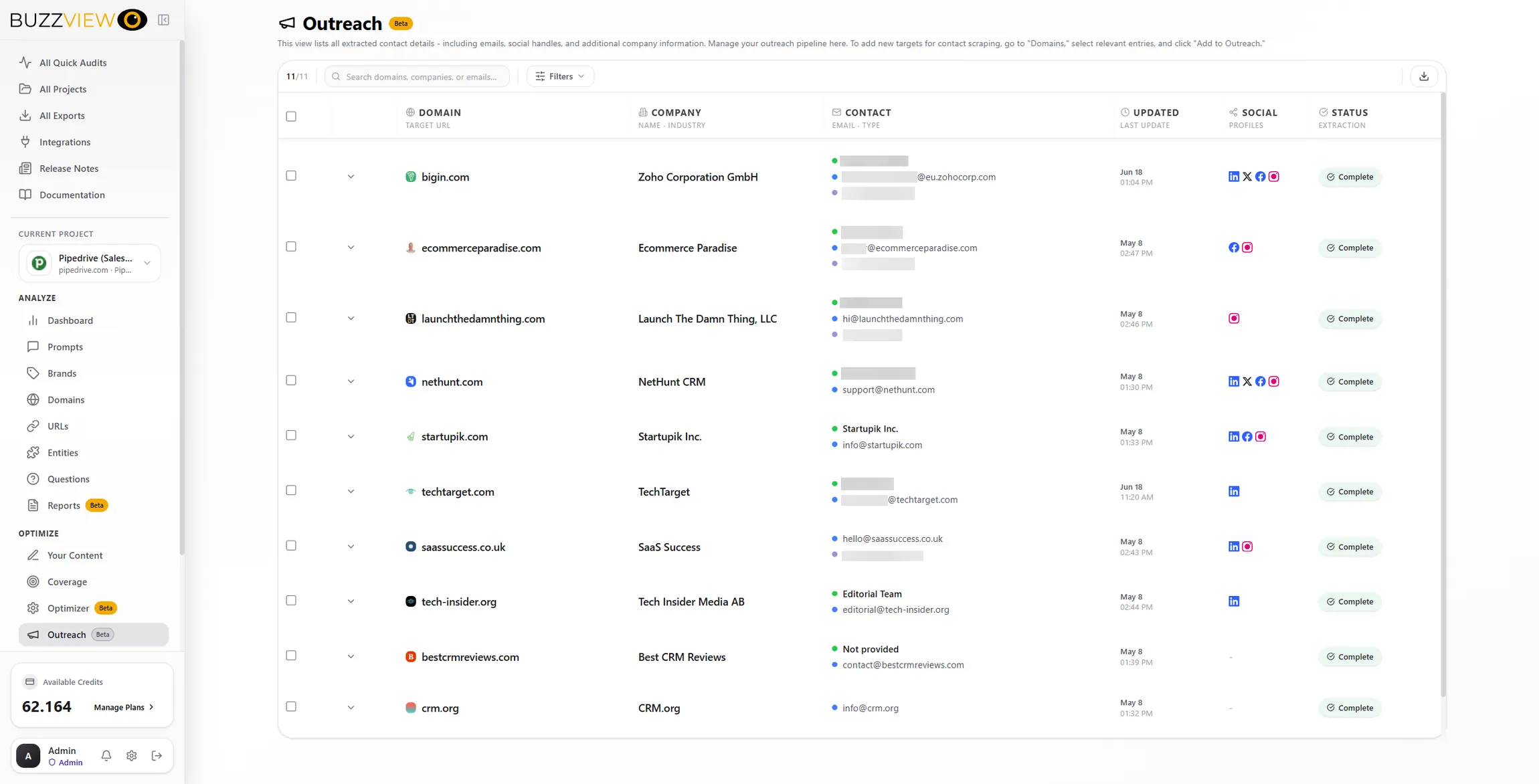
Task: Open Instagram profile for launchthedamnthing.com
Action: coord(1233,318)
